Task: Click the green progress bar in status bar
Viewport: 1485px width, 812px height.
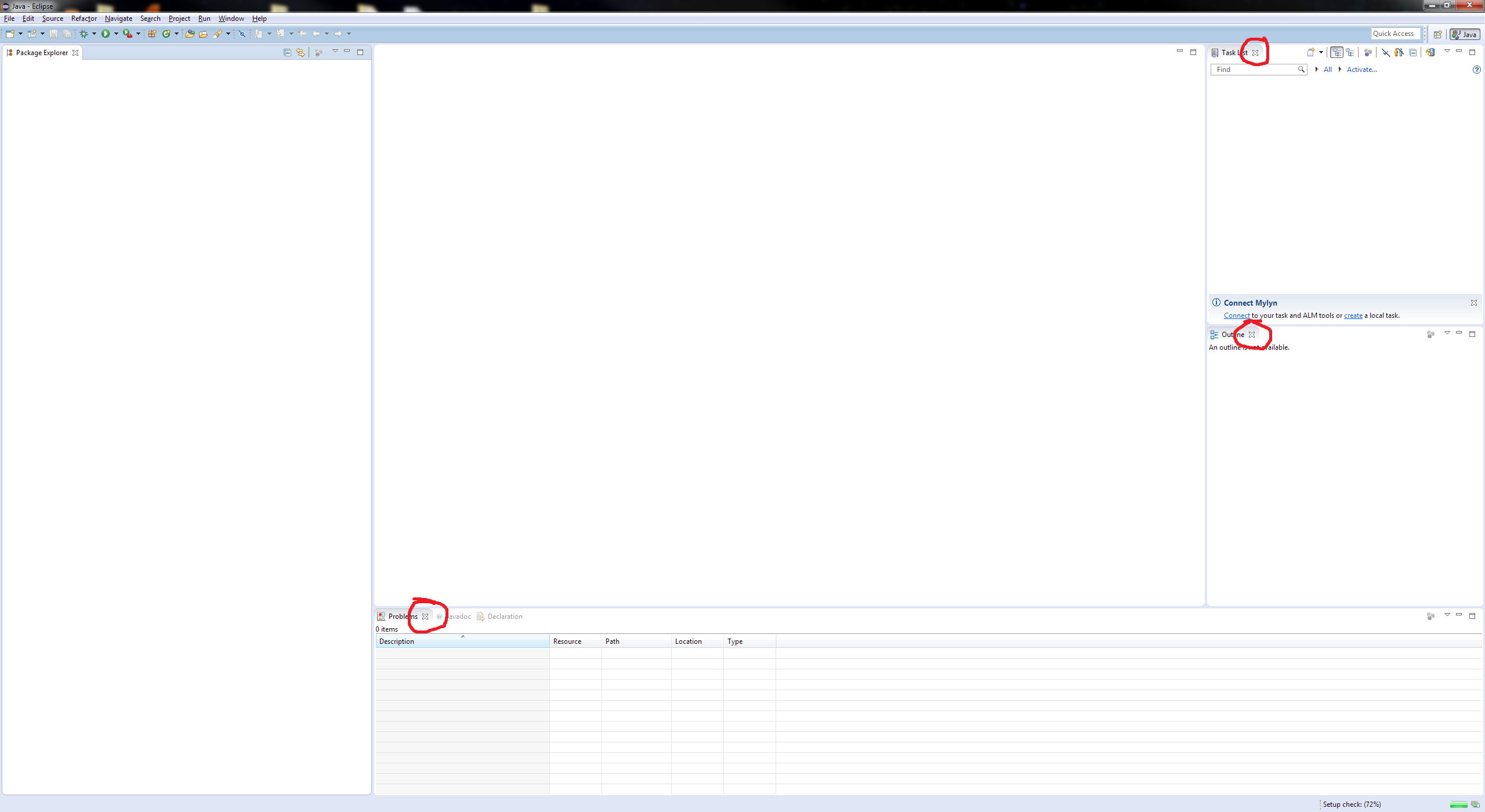Action: pyautogui.click(x=1458, y=805)
